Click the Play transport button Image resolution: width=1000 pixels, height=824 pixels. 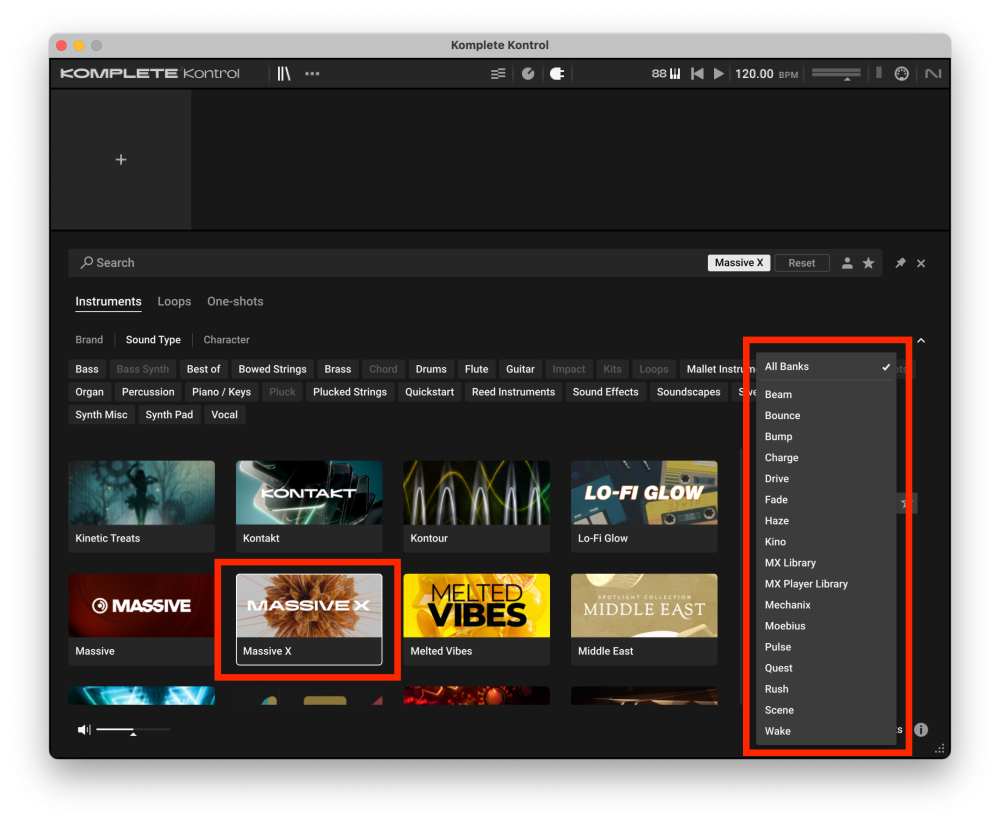click(x=719, y=74)
